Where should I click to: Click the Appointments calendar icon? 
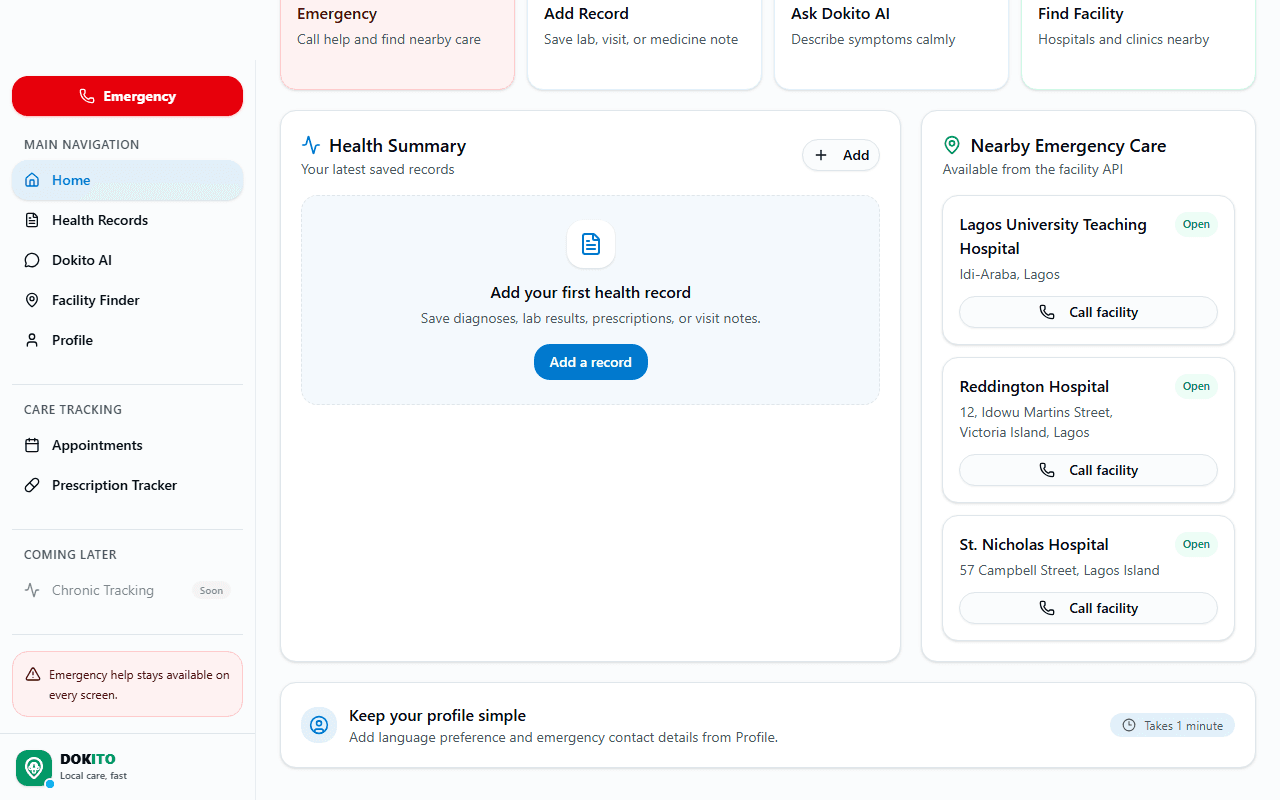(x=32, y=445)
